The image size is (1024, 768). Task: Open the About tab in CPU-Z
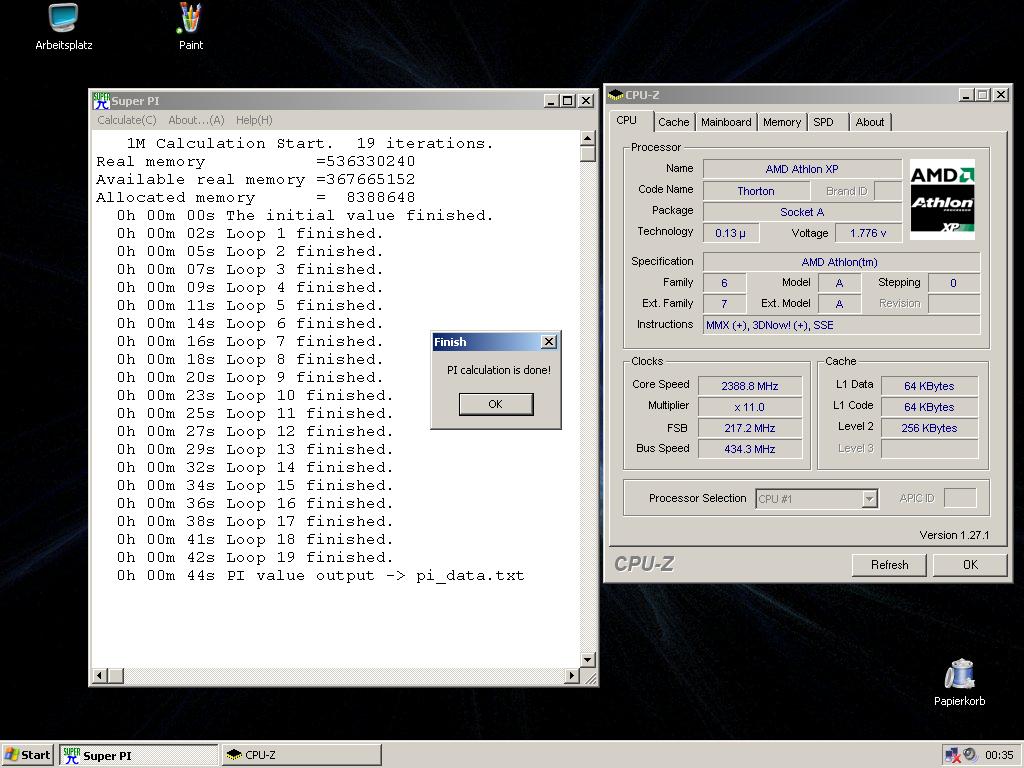[869, 122]
